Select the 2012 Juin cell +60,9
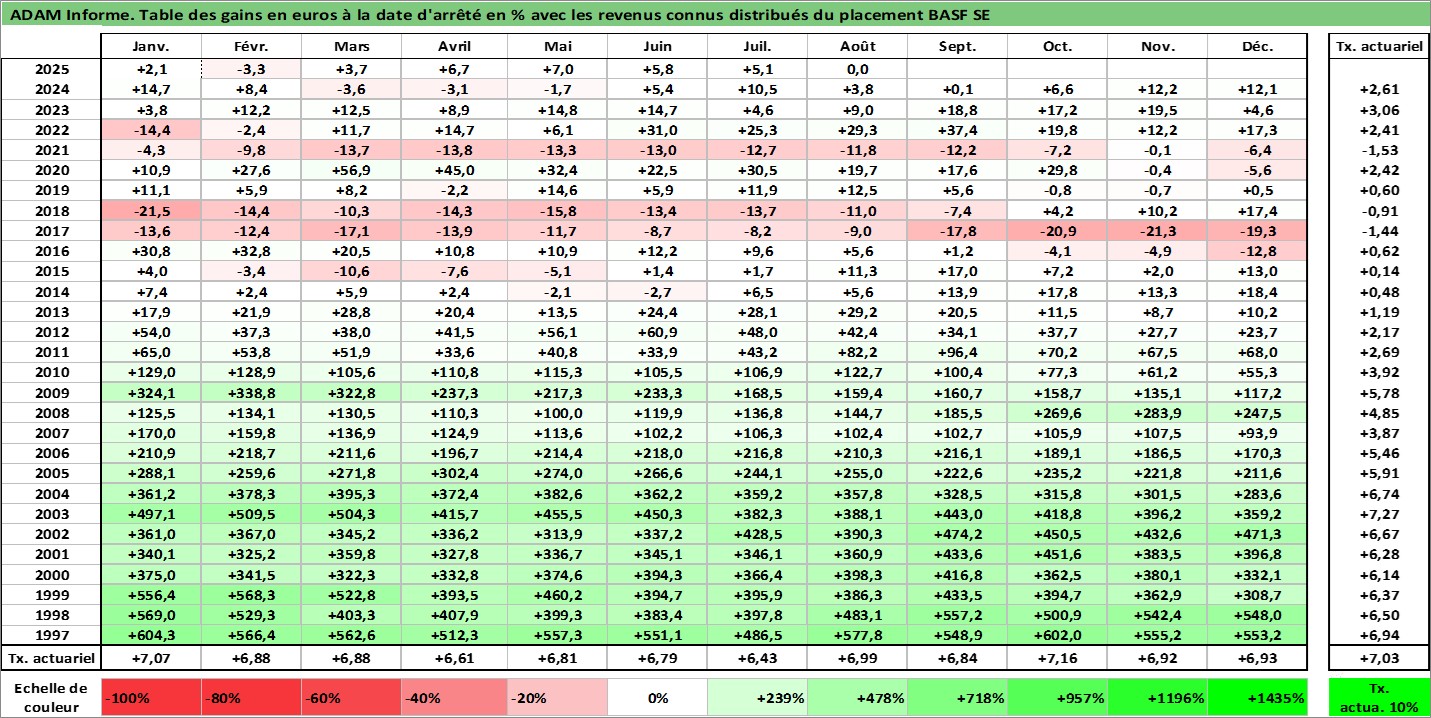This screenshot has width=1431, height=718. pyautogui.click(x=657, y=332)
